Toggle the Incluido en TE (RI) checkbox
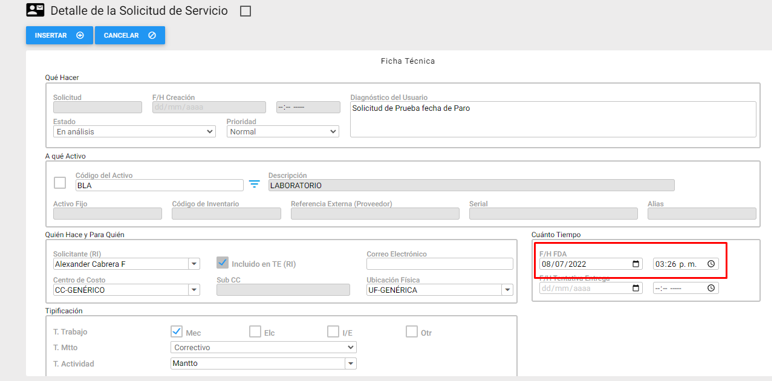Viewport: 772px width, 382px height. click(223, 263)
